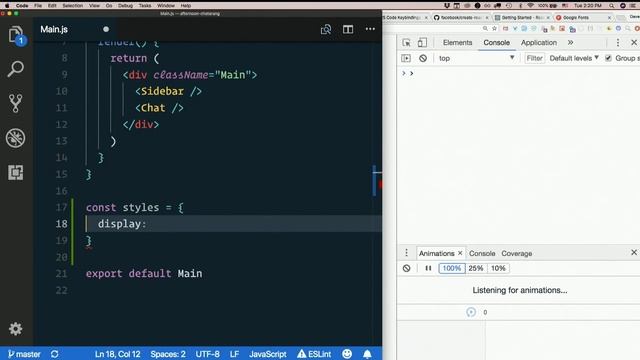Screen dimensions: 640x360
Task: Clear the console with the clear icon
Action: [423, 58]
